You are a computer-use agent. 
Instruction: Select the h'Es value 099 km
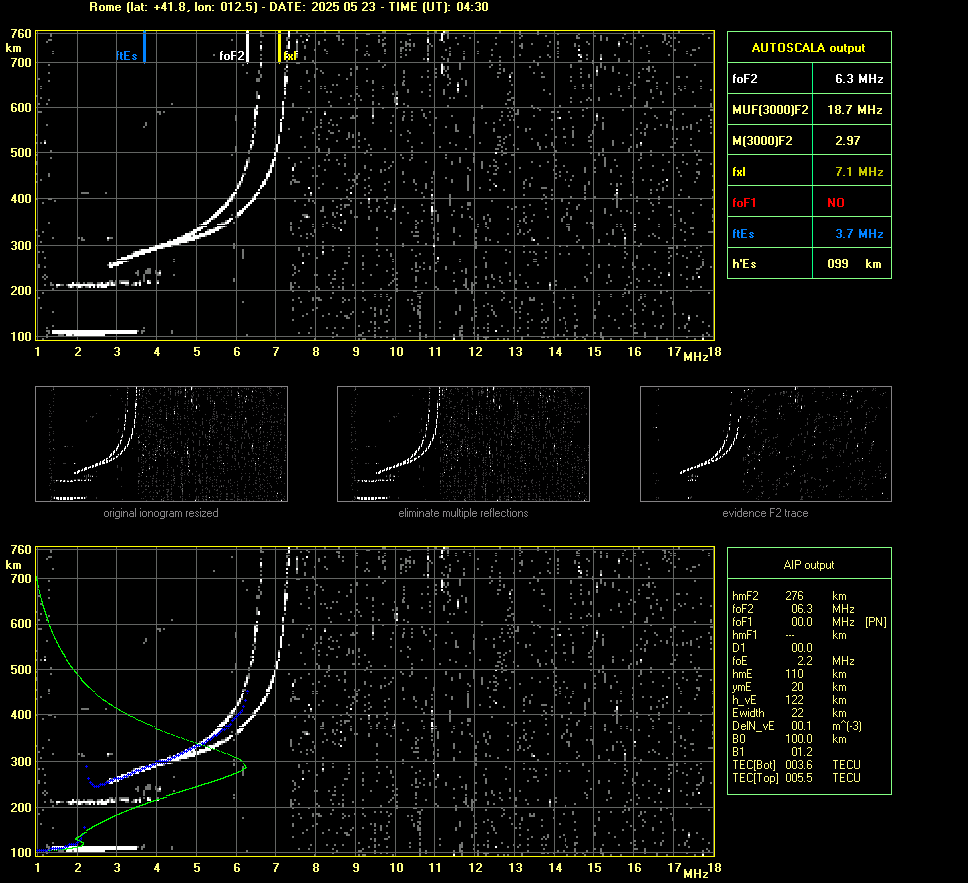(x=854, y=264)
